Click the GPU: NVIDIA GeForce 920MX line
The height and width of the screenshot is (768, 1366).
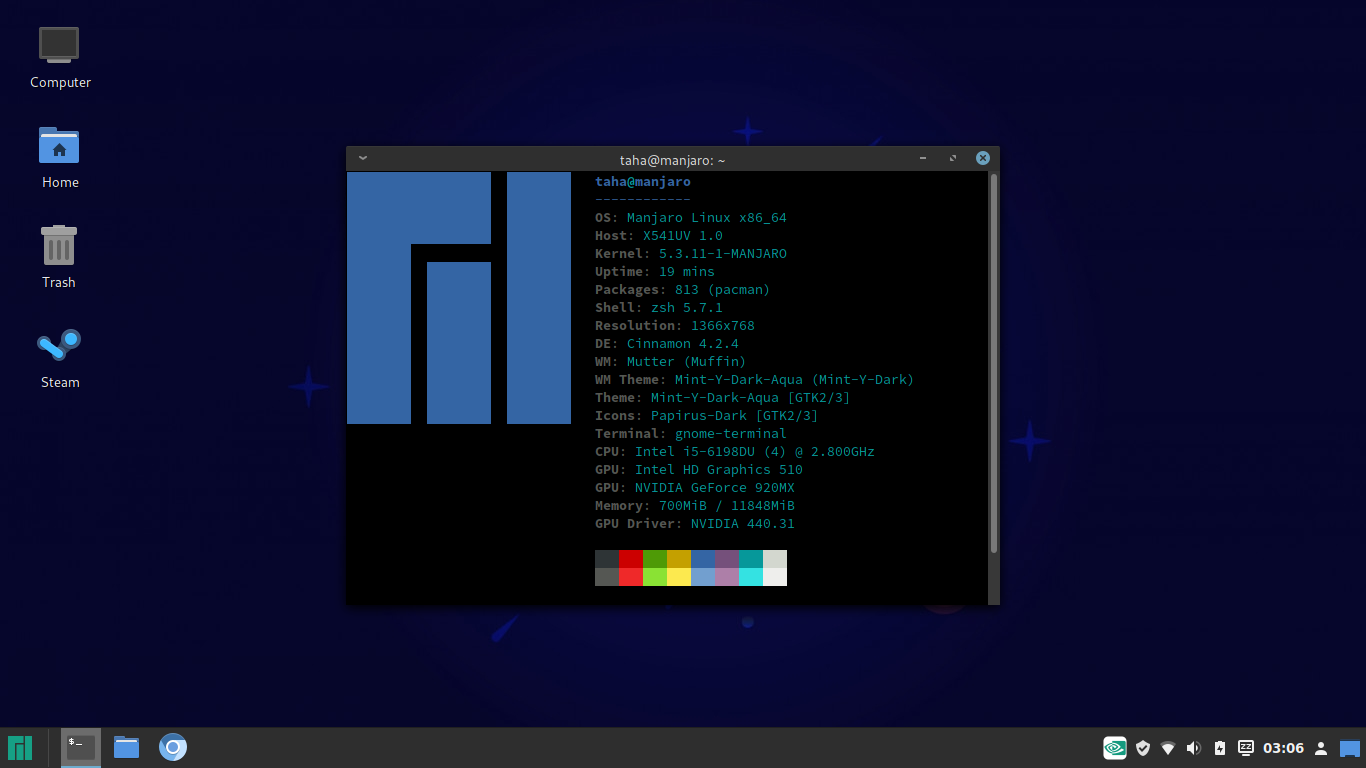point(695,487)
